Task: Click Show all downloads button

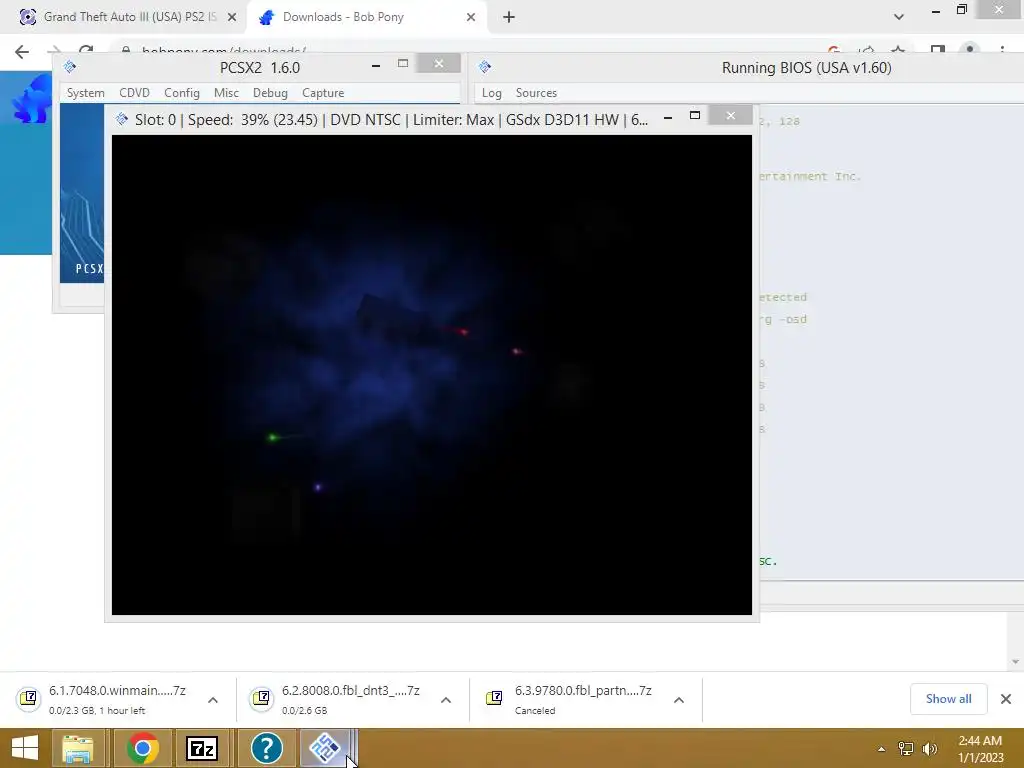Action: tap(948, 699)
